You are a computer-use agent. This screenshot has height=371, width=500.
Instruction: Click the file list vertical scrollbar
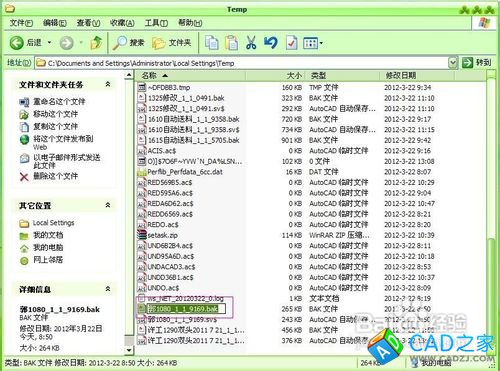pyautogui.click(x=490, y=213)
